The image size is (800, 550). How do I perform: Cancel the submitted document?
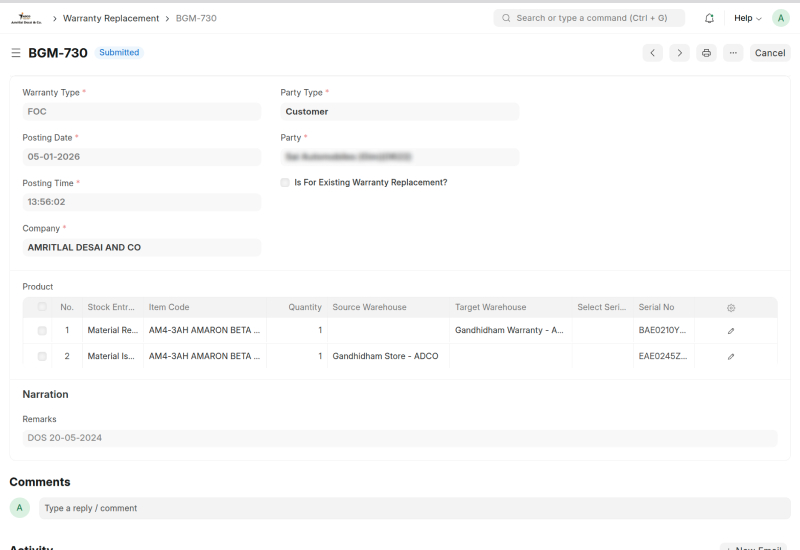coord(770,53)
